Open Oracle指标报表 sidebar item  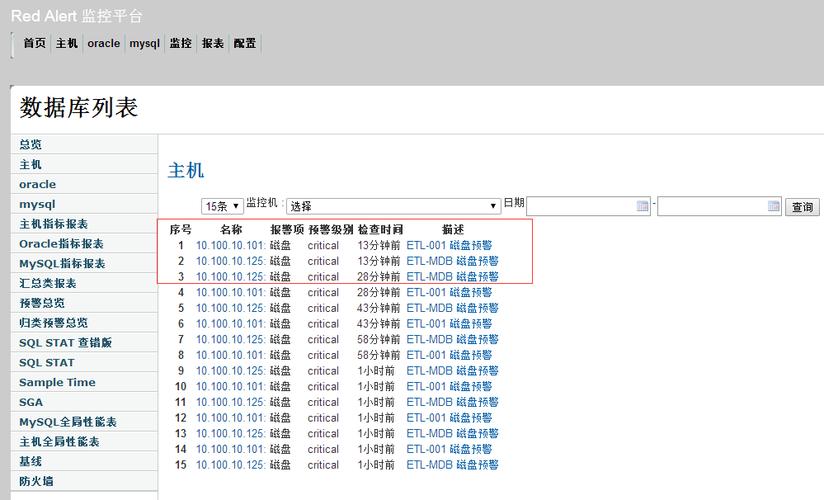pos(84,244)
